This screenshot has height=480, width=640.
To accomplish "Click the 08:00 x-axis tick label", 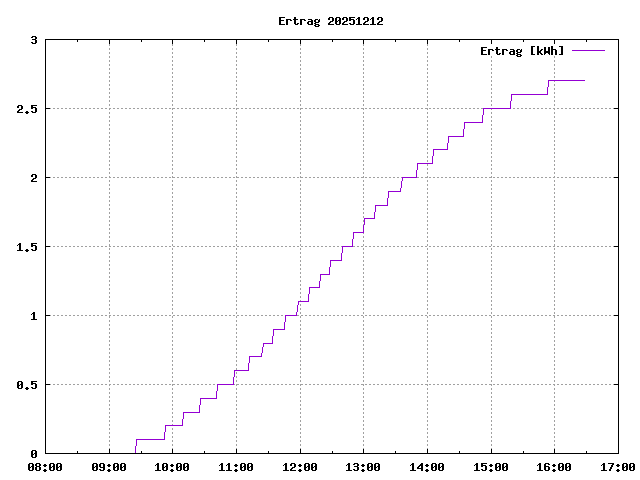I will (x=45, y=467).
